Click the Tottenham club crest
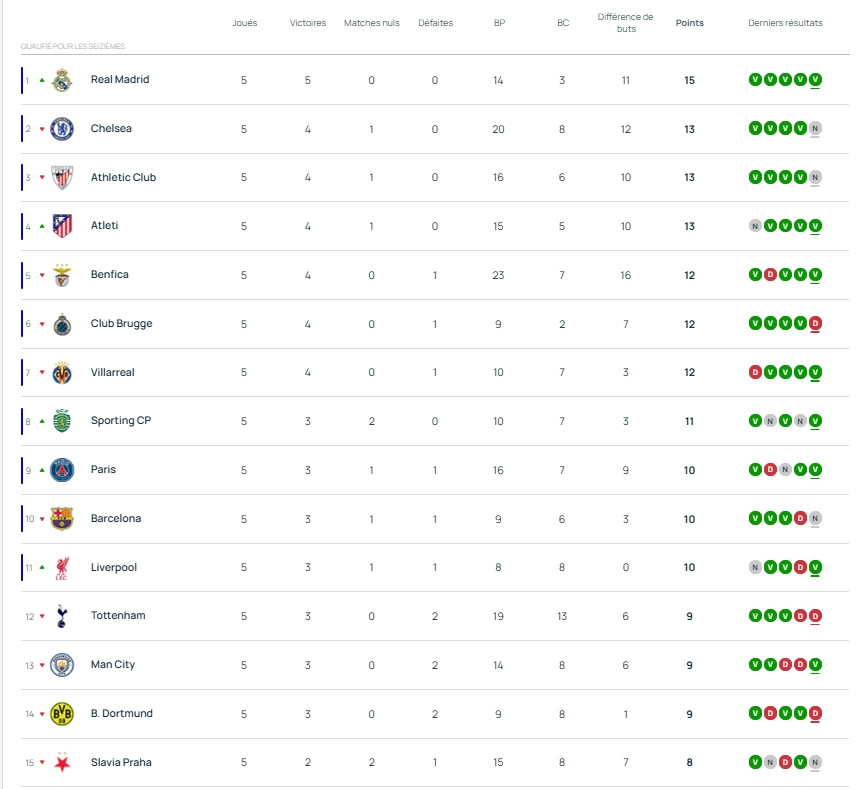This screenshot has width=865, height=789. (62, 616)
